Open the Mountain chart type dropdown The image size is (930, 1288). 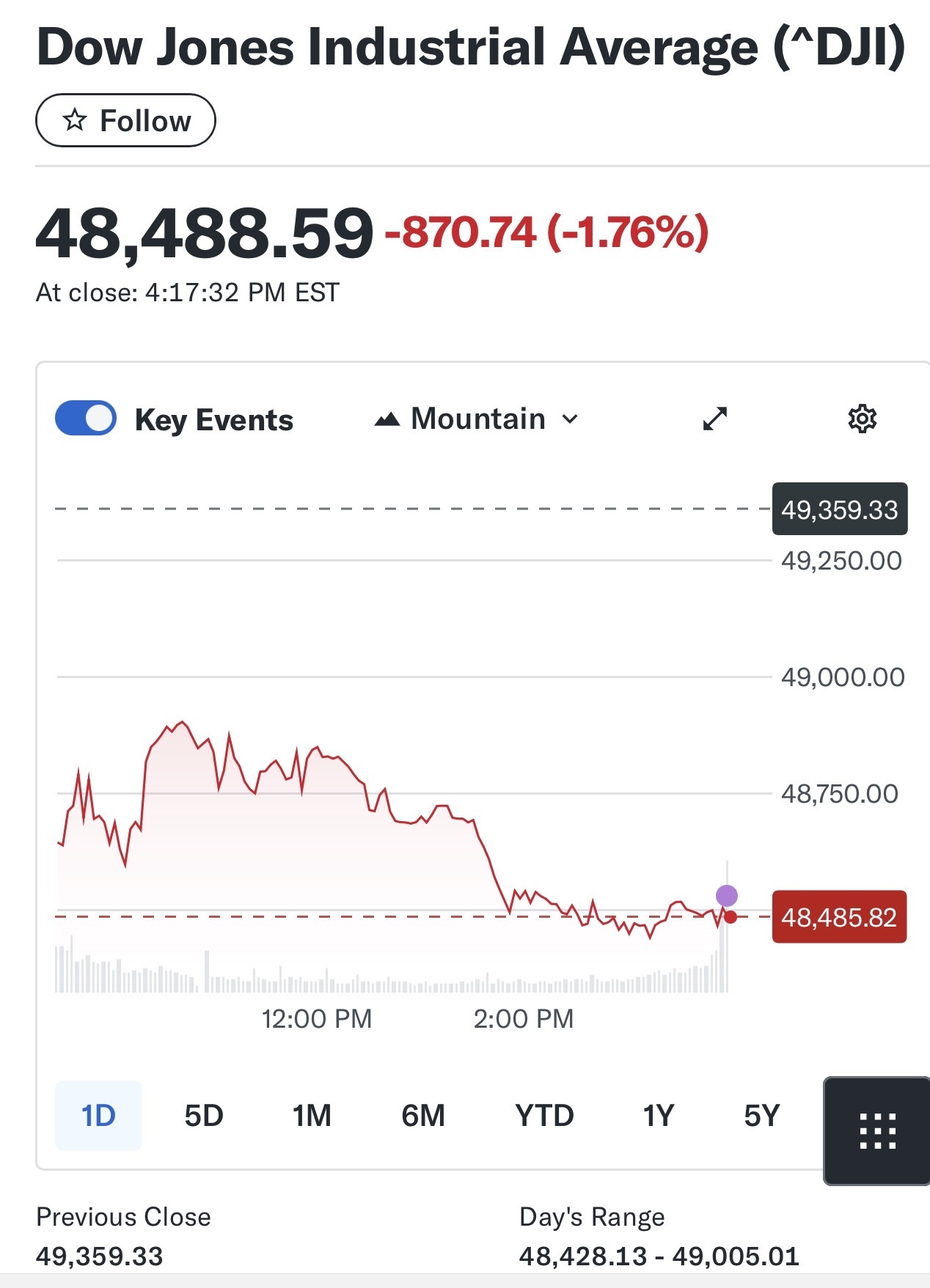[478, 419]
